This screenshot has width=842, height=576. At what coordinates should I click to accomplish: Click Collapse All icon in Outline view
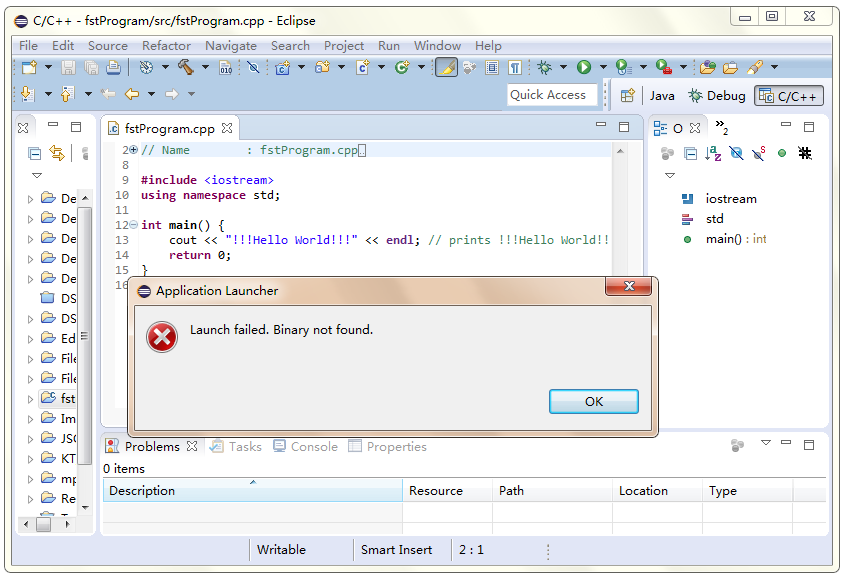tap(691, 154)
